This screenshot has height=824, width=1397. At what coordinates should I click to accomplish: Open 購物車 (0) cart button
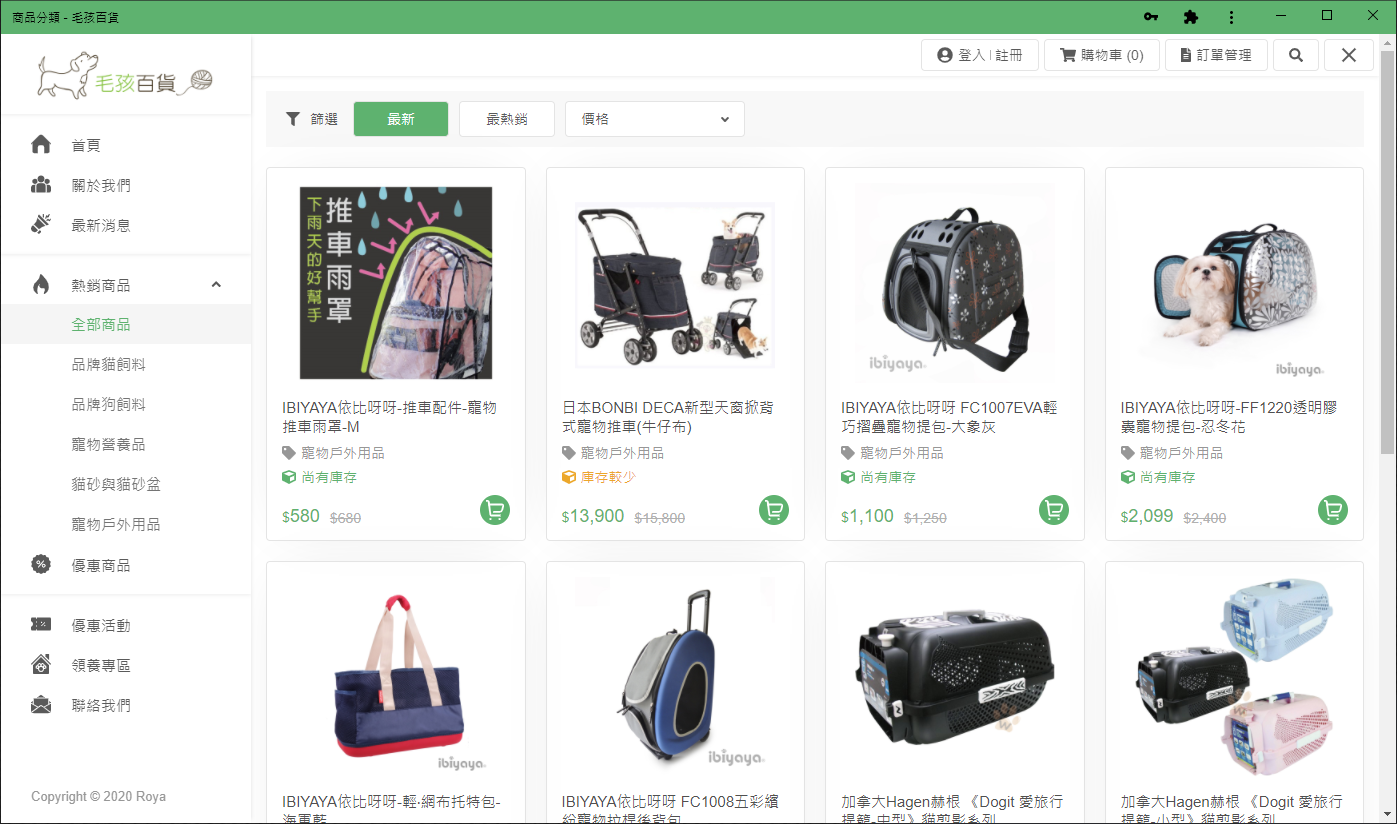(x=1102, y=55)
